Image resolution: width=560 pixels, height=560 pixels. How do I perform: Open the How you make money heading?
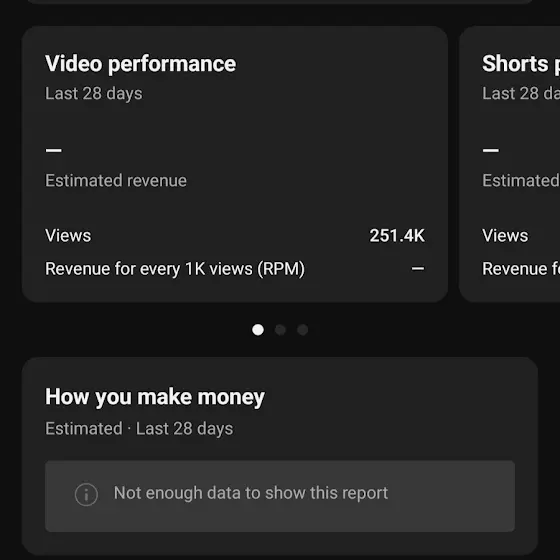(155, 397)
